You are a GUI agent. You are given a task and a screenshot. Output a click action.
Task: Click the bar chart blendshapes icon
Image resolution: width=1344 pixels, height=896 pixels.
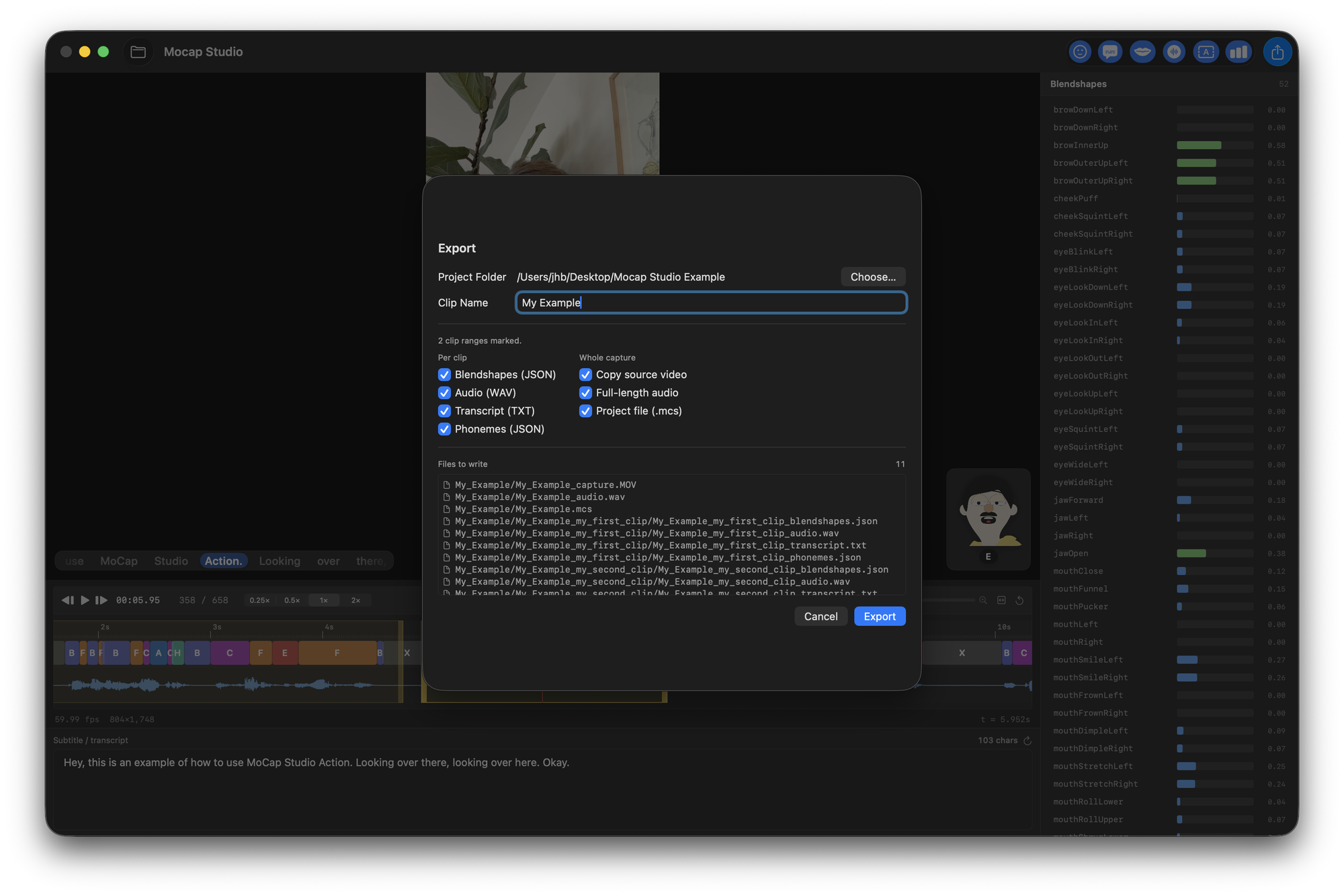[1238, 52]
